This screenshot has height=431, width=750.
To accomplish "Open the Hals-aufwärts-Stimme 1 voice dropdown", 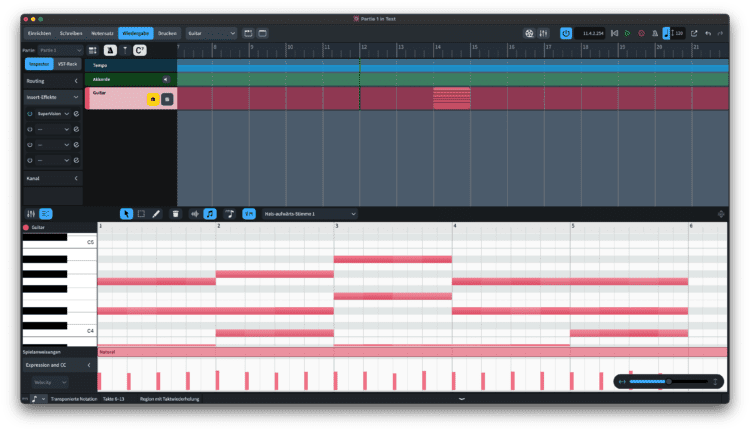I will pyautogui.click(x=309, y=214).
